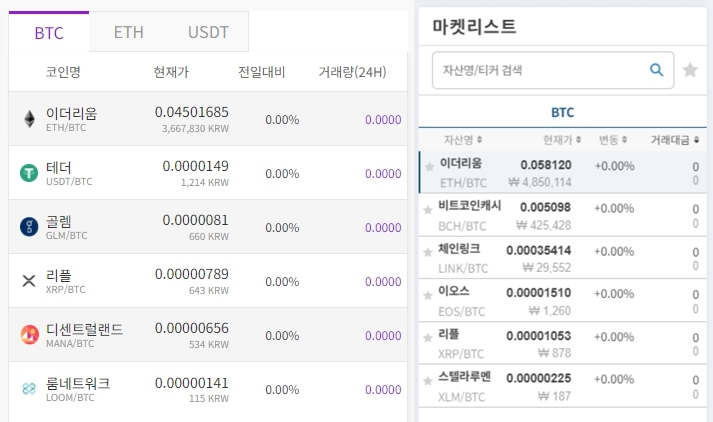This screenshot has height=422, width=713.
Task: Click the price 0.005098
Action: click(x=545, y=207)
